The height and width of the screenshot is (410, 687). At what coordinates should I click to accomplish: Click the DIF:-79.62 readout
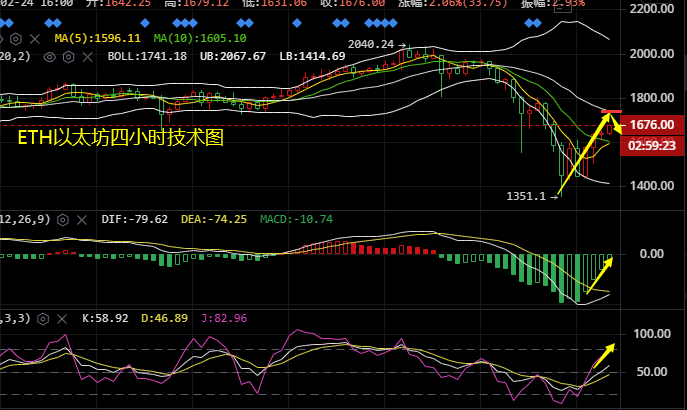[x=135, y=219]
